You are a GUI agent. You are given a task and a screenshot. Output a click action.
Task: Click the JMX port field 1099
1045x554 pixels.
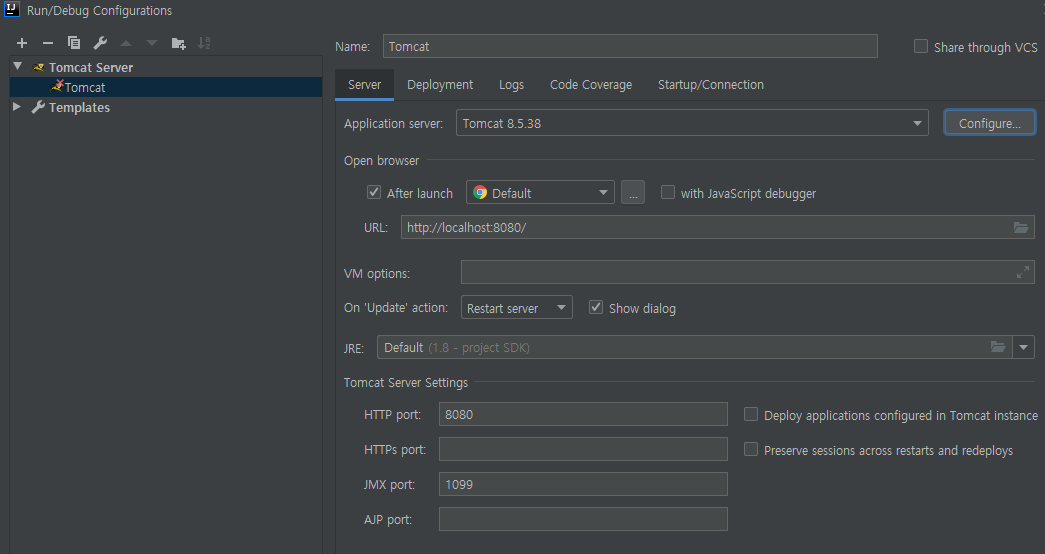(583, 484)
